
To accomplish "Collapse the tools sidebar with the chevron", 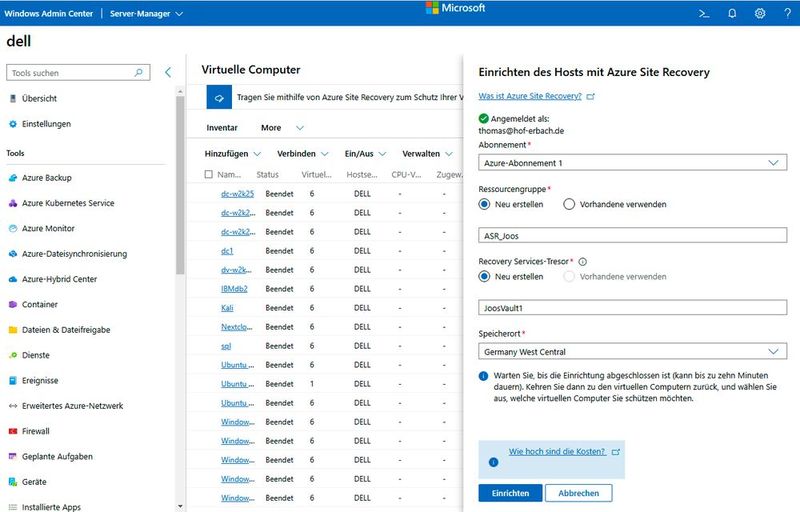I will pyautogui.click(x=168, y=72).
